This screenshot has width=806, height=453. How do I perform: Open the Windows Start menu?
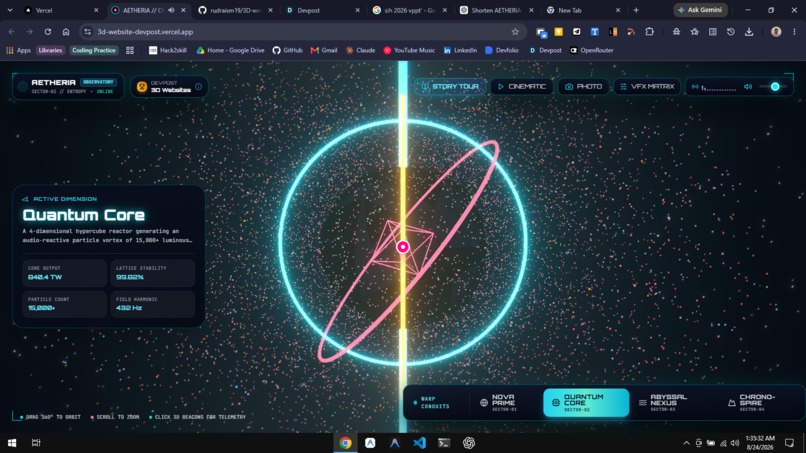coord(12,443)
